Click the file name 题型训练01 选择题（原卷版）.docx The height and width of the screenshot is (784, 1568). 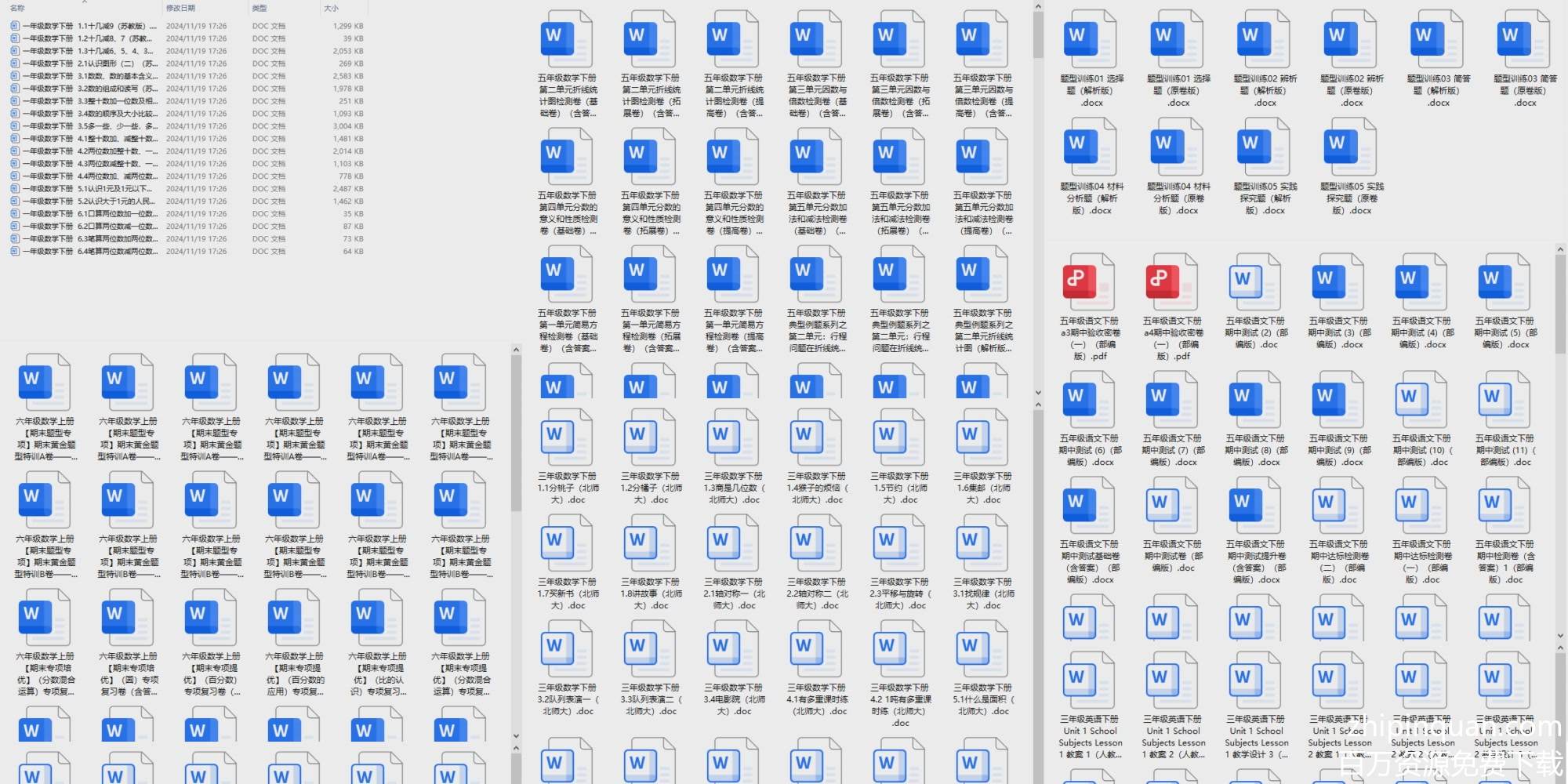[x=1178, y=91]
